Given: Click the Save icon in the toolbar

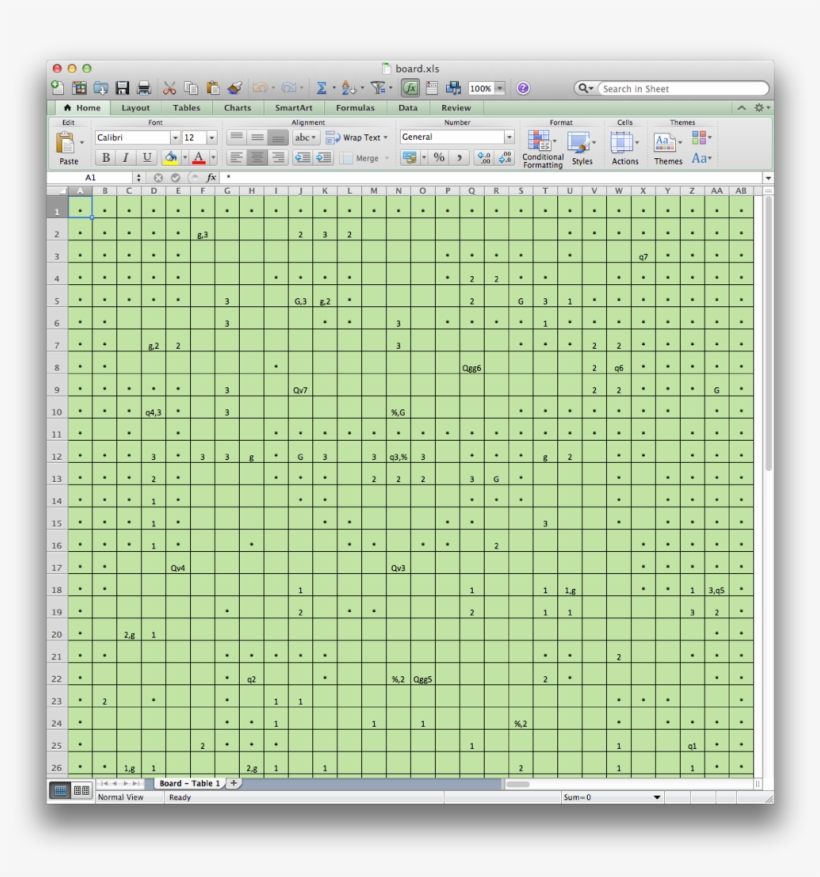Looking at the screenshot, I should pyautogui.click(x=122, y=87).
